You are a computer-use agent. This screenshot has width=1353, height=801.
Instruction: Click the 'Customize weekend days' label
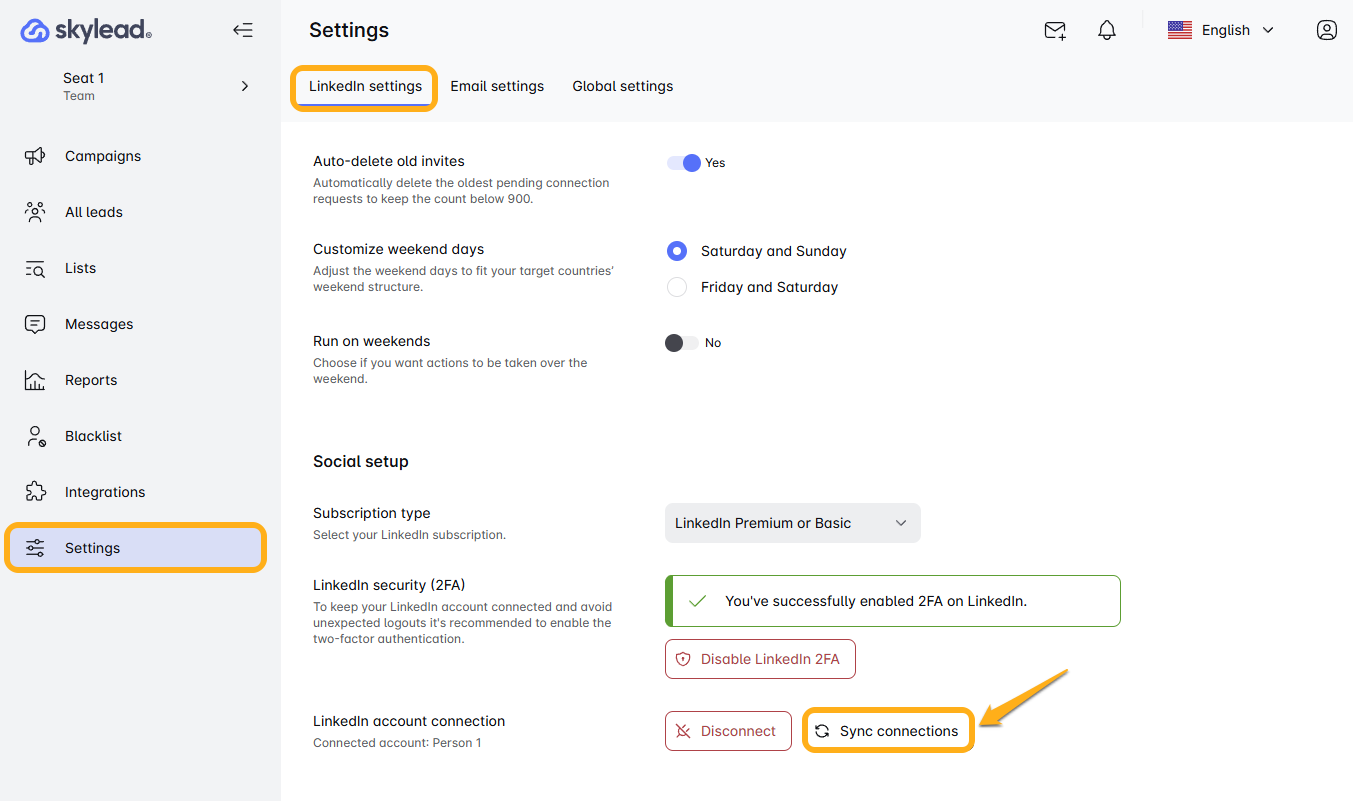point(399,249)
